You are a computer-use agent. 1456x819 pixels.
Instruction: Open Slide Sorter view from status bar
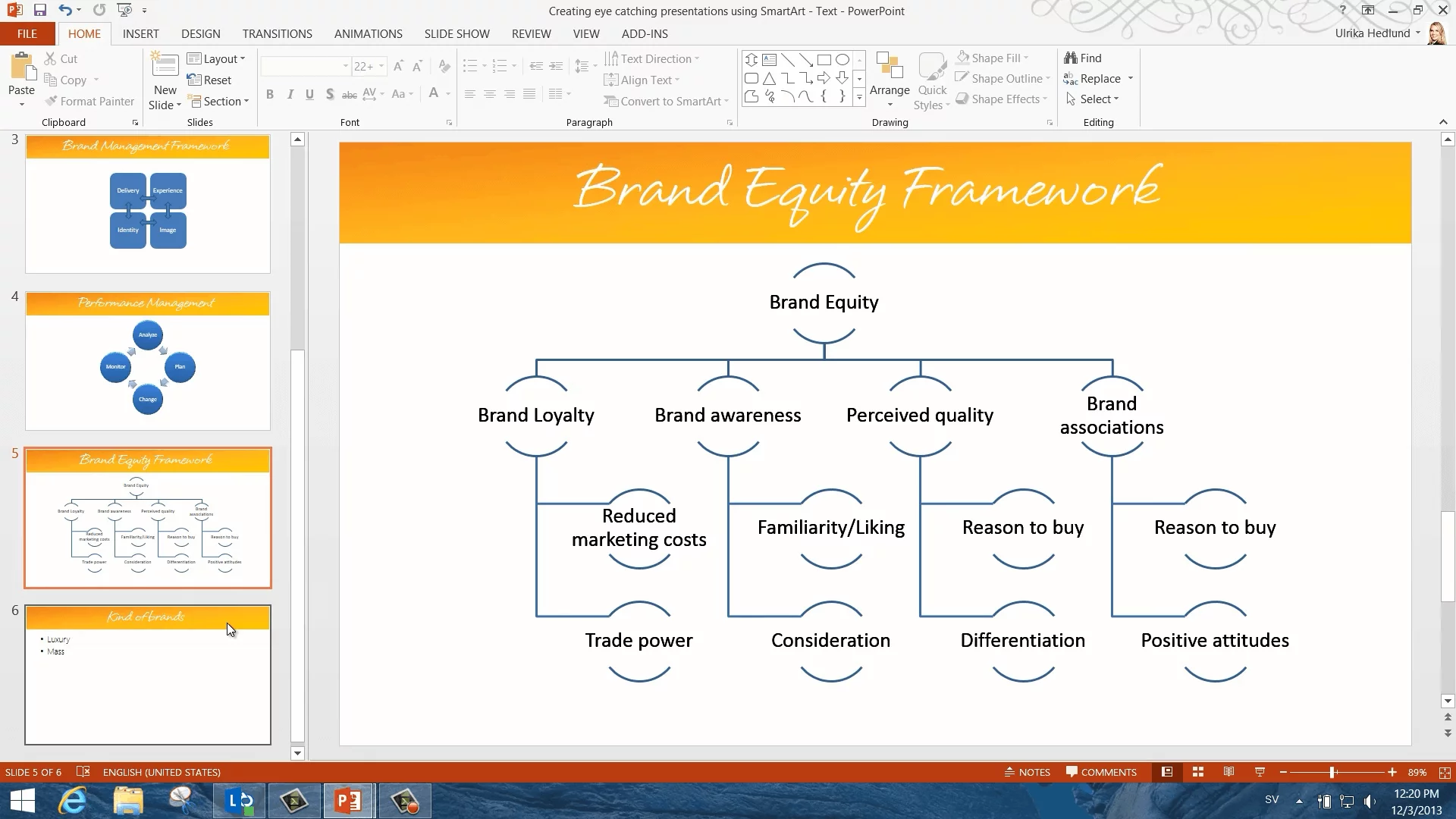coord(1198,772)
